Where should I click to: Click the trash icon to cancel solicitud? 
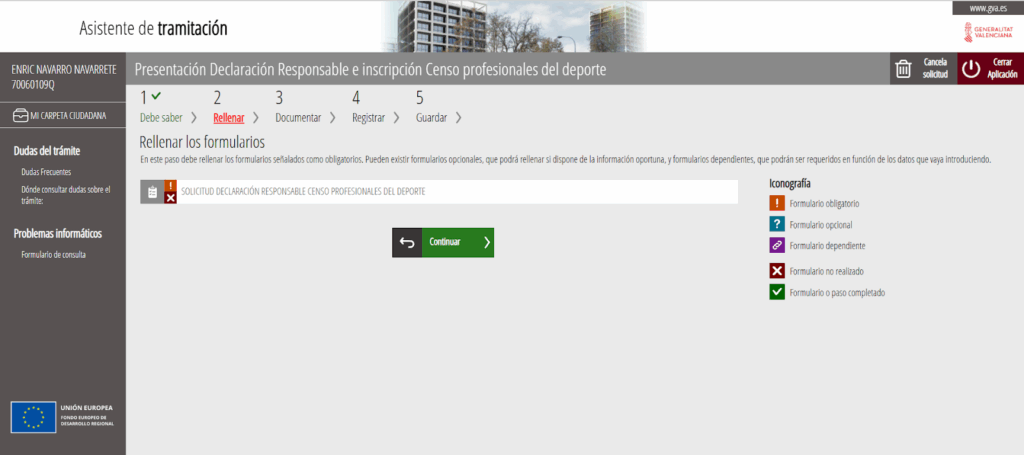(x=903, y=69)
